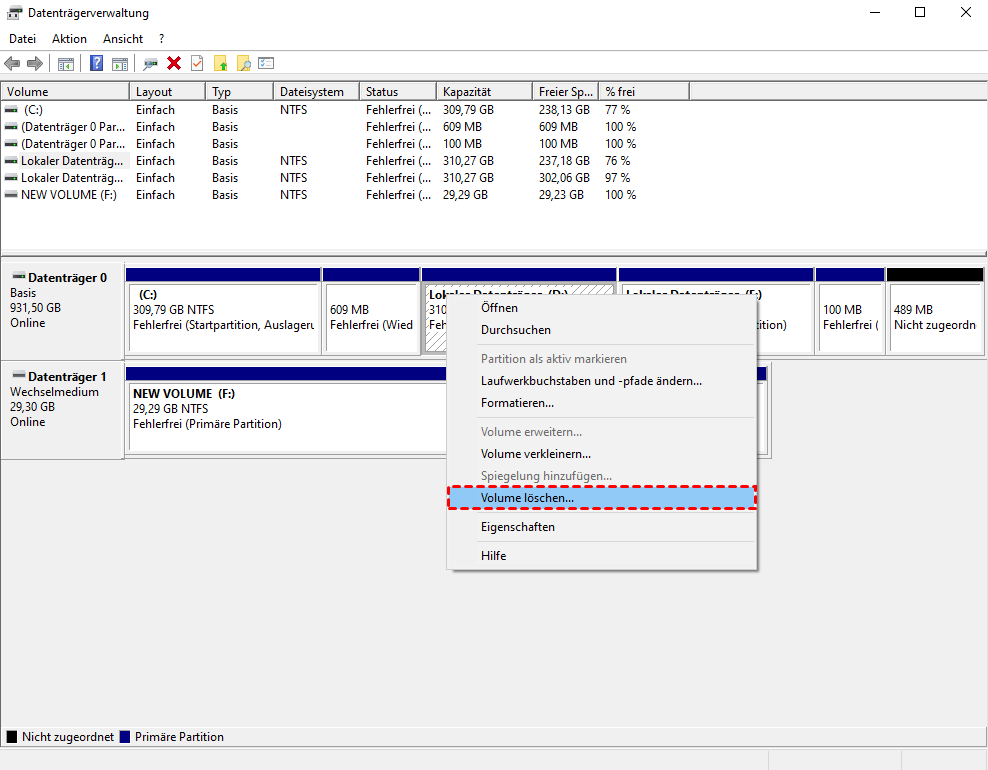
Task: Click the drive icon of NEW VOLUME (F:) row
Action: (11, 195)
